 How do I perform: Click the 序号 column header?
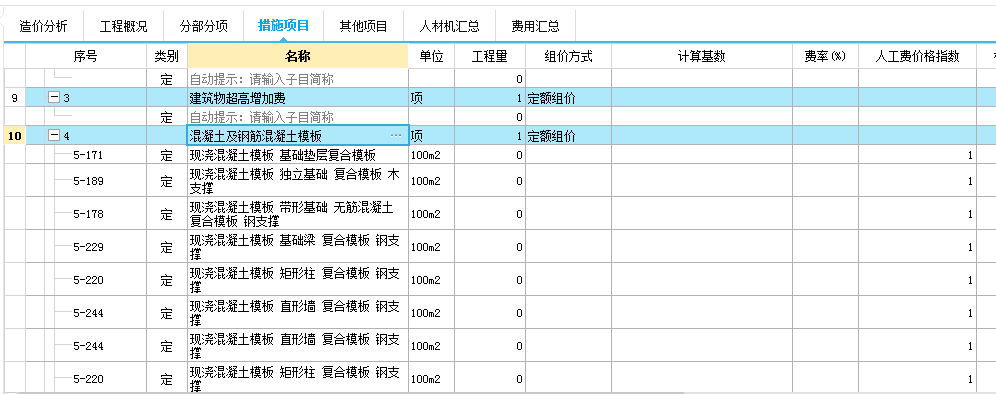[86, 57]
